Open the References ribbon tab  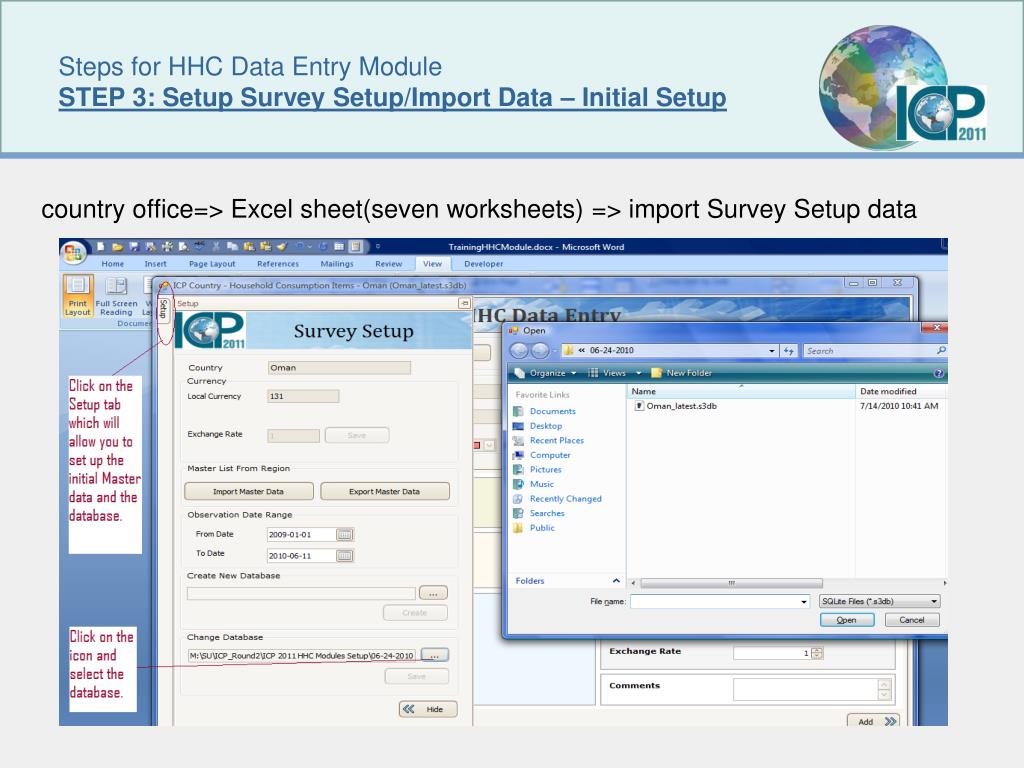(x=278, y=264)
